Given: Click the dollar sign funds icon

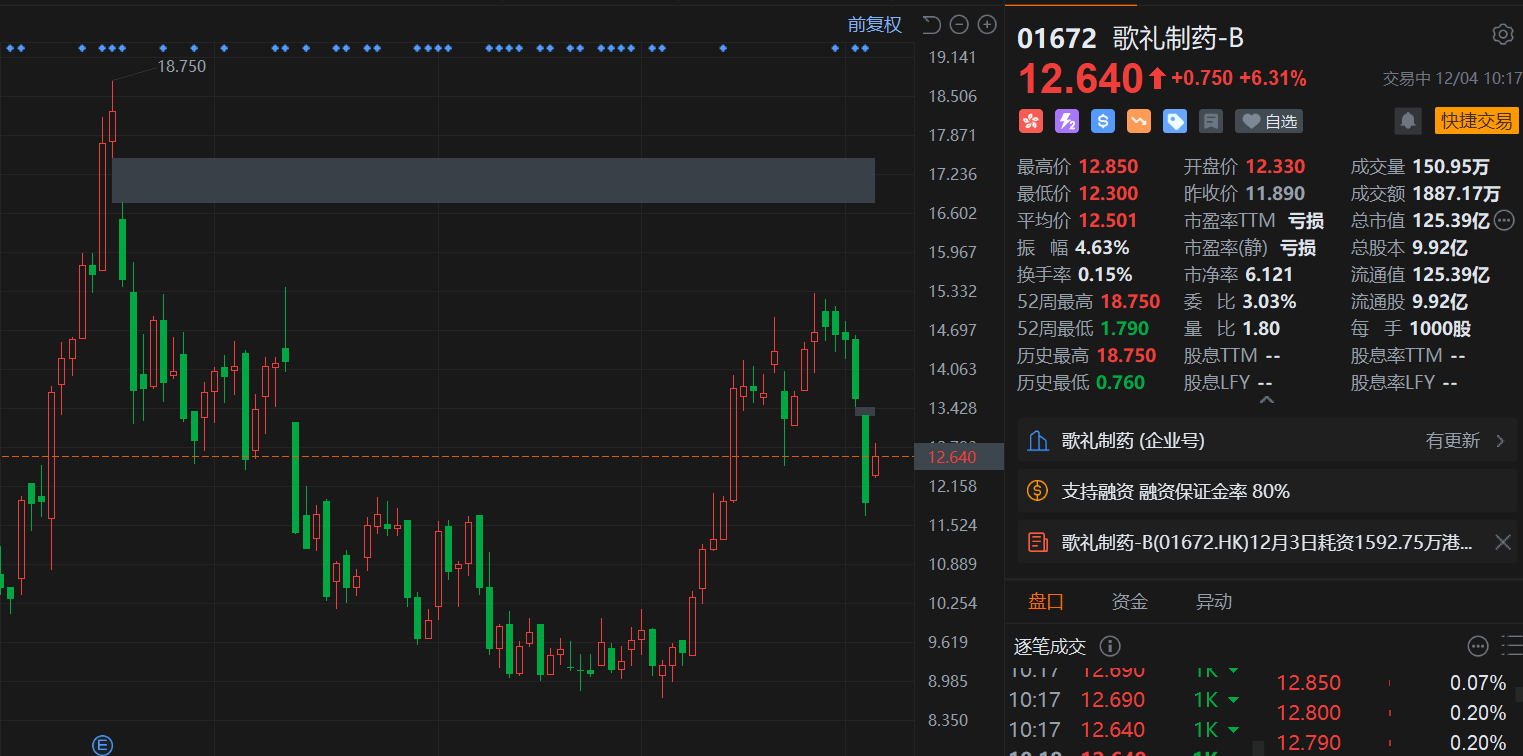Looking at the screenshot, I should (x=1102, y=121).
